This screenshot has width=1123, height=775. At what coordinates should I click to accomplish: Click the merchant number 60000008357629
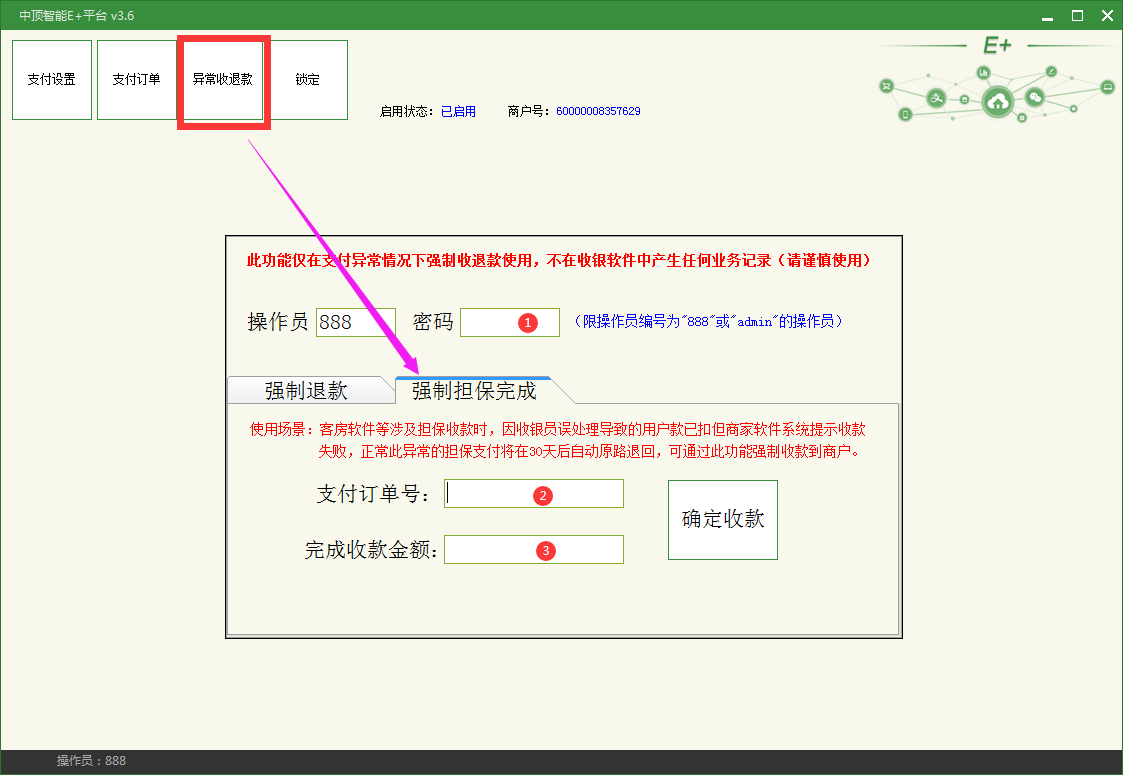(x=598, y=111)
